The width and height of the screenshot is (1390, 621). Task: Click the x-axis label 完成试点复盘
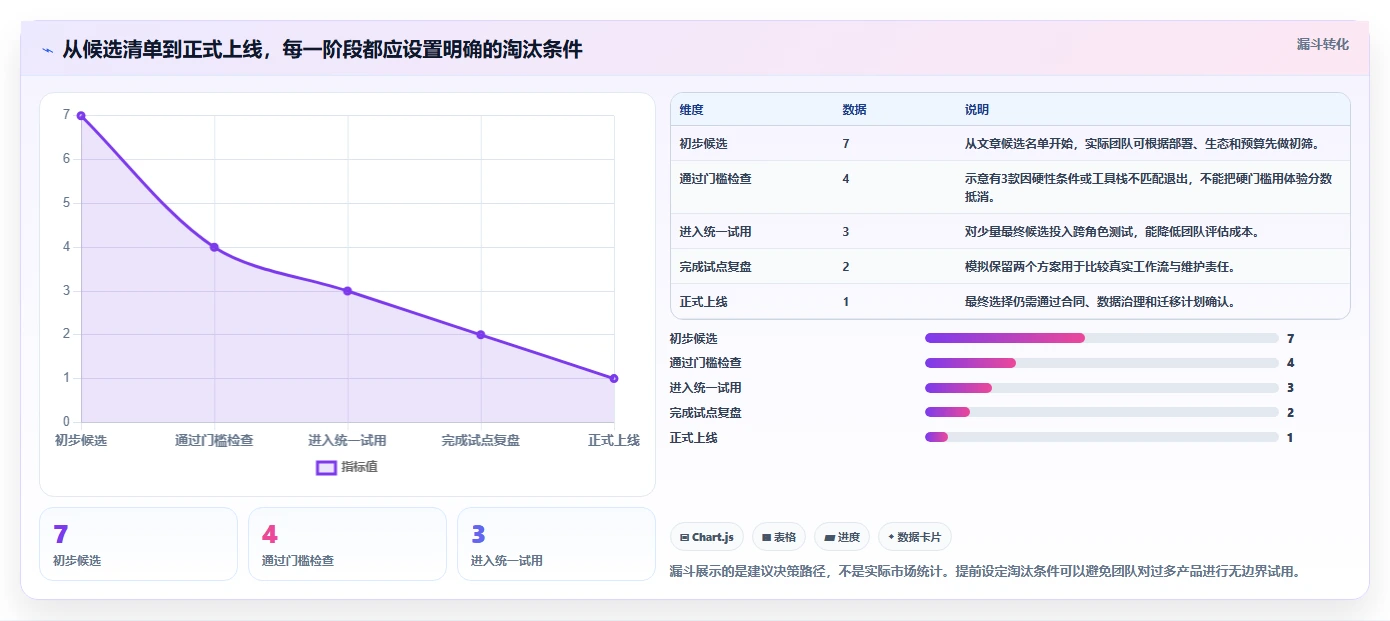tap(481, 440)
